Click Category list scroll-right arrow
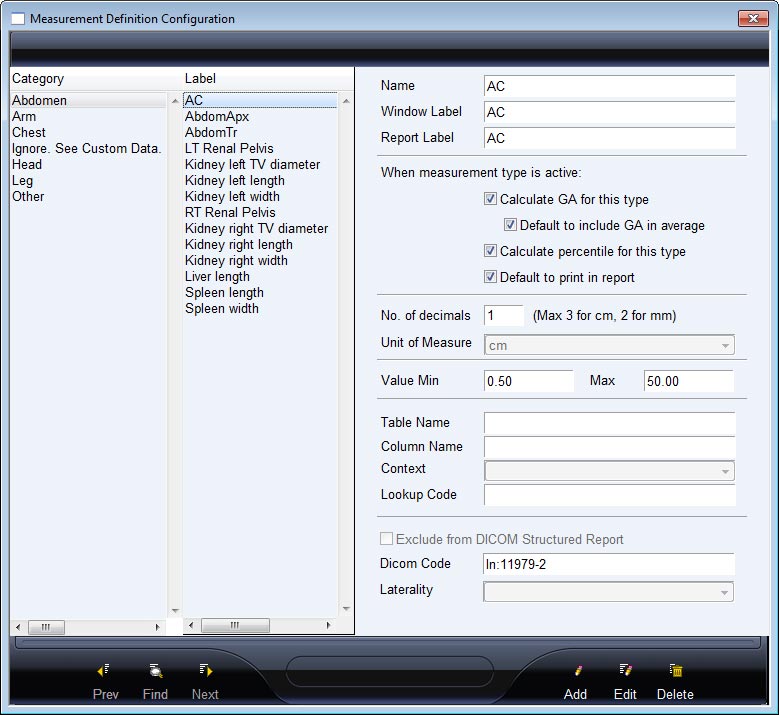This screenshot has width=779, height=715. click(158, 627)
